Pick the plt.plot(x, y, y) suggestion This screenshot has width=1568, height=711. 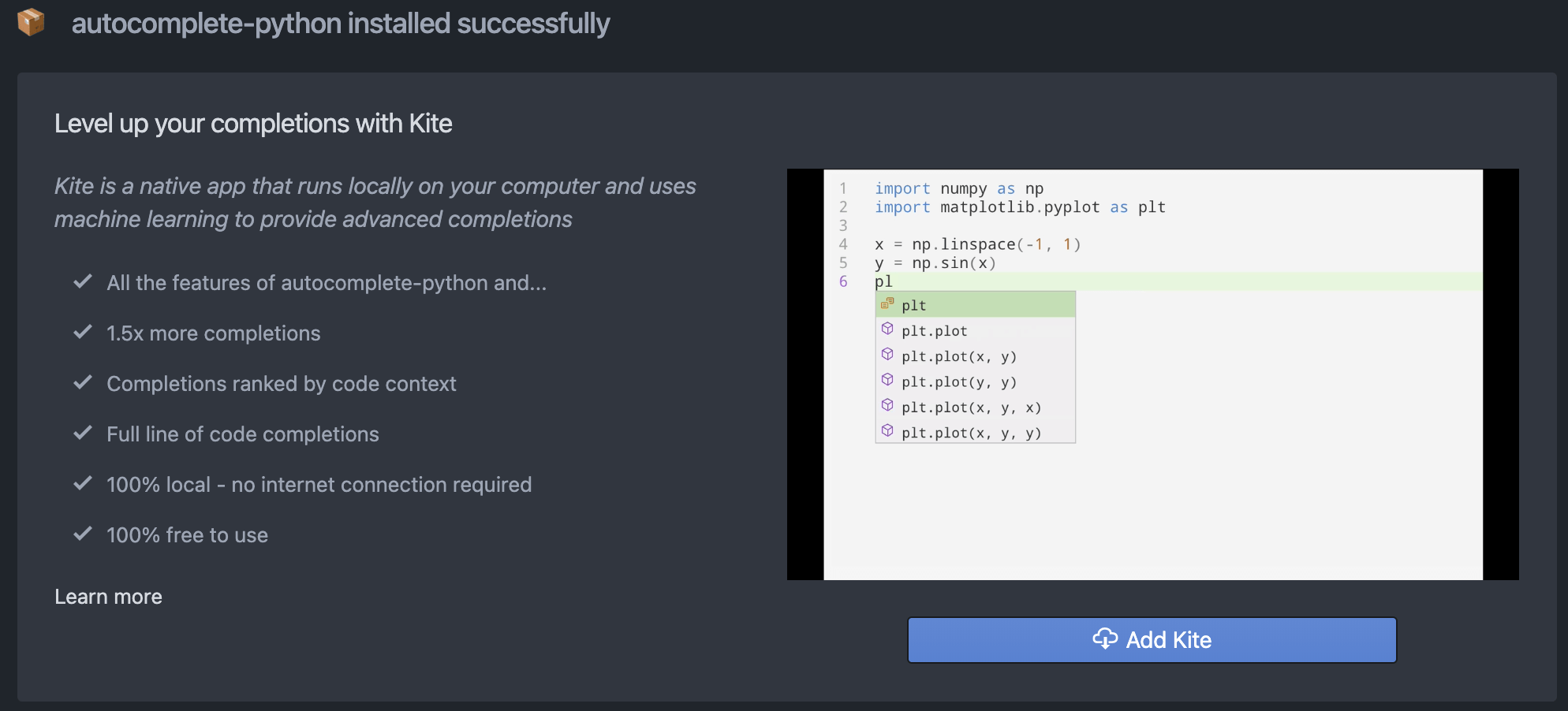972,433
